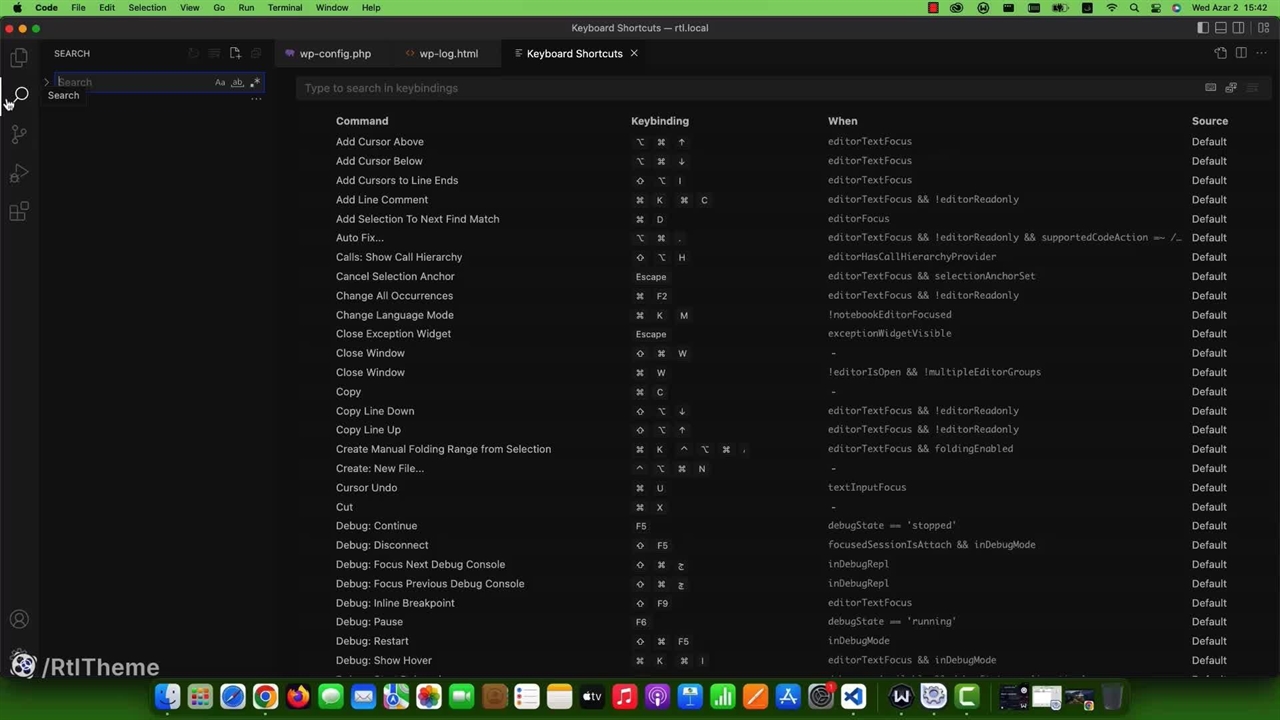Image resolution: width=1280 pixels, height=720 pixels.
Task: Toggle primary side bar layout button
Action: [1202, 28]
